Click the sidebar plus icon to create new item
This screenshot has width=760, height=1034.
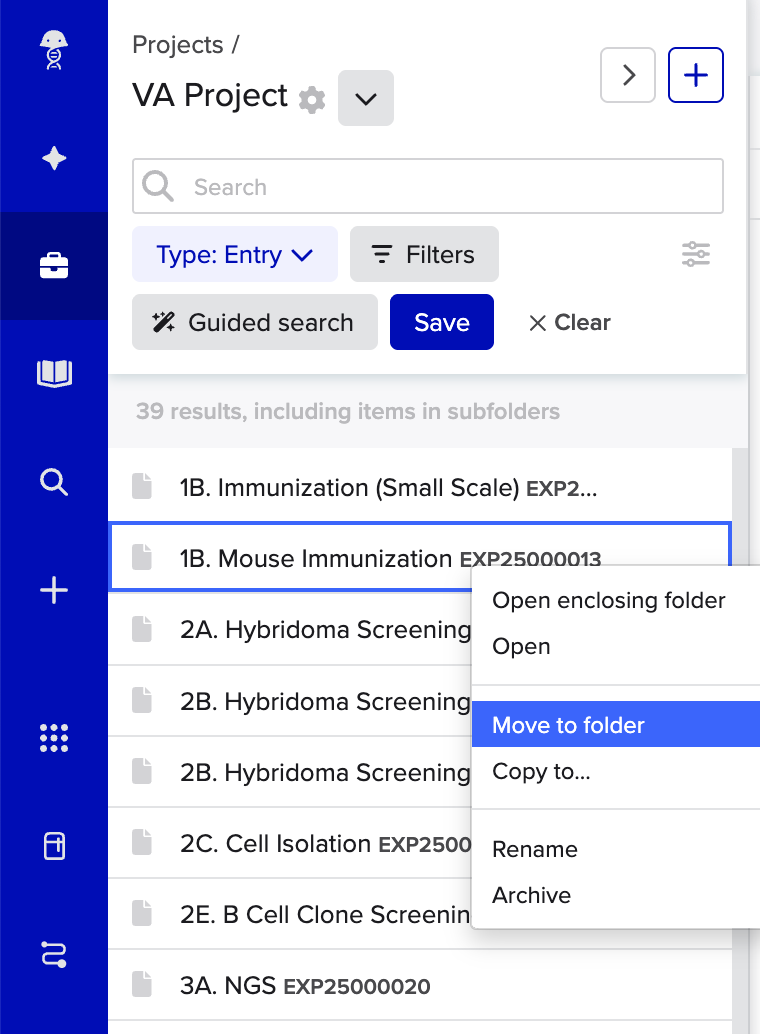53,590
